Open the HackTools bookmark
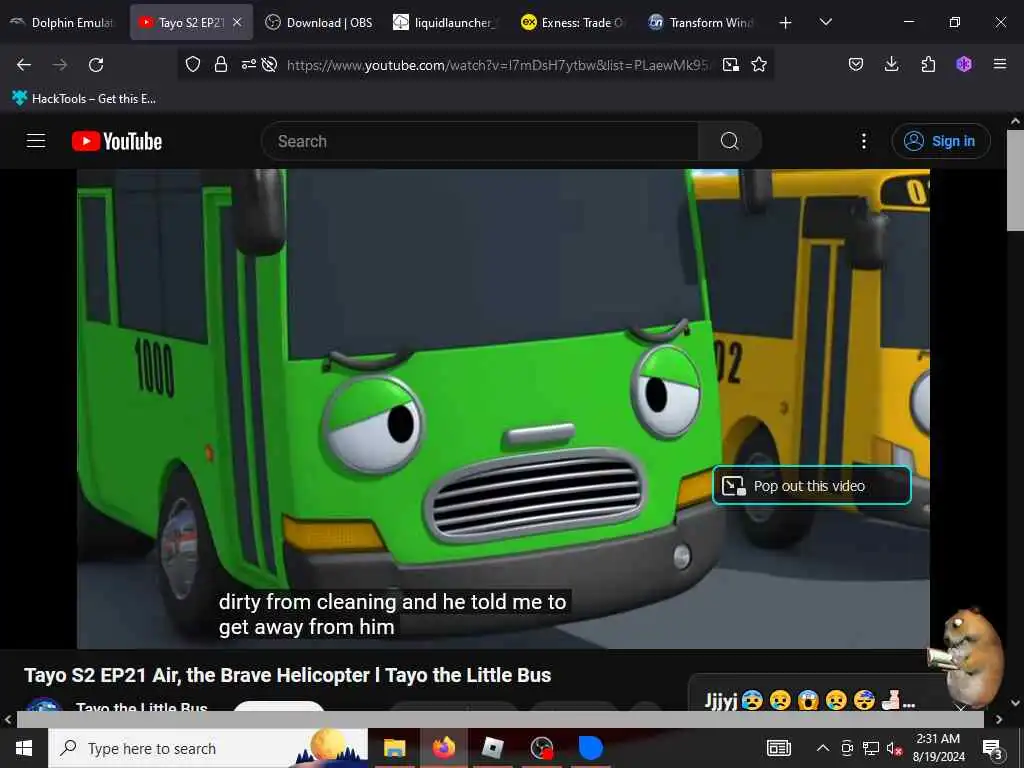 (84, 99)
